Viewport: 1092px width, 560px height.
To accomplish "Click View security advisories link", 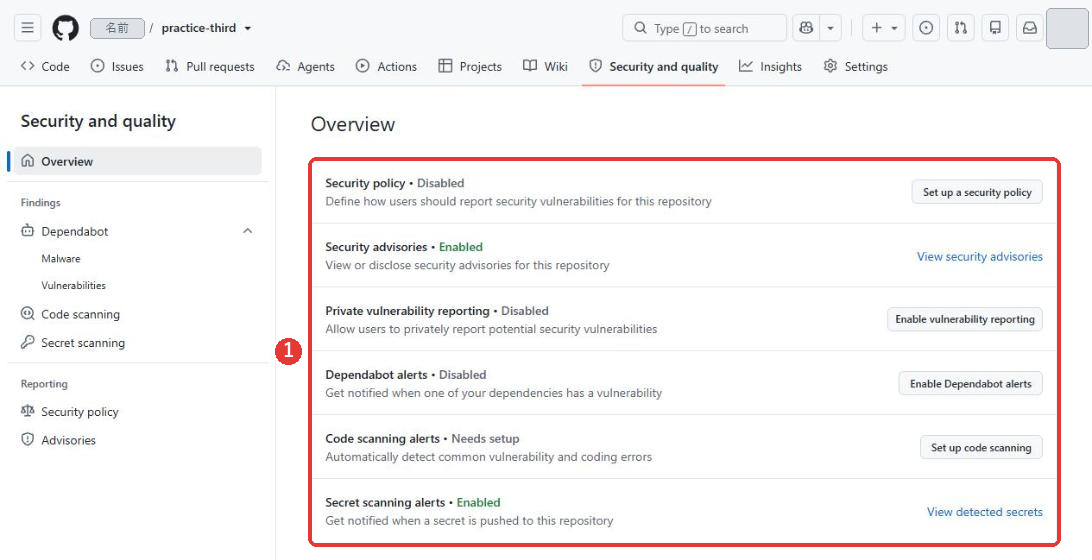I will (980, 256).
